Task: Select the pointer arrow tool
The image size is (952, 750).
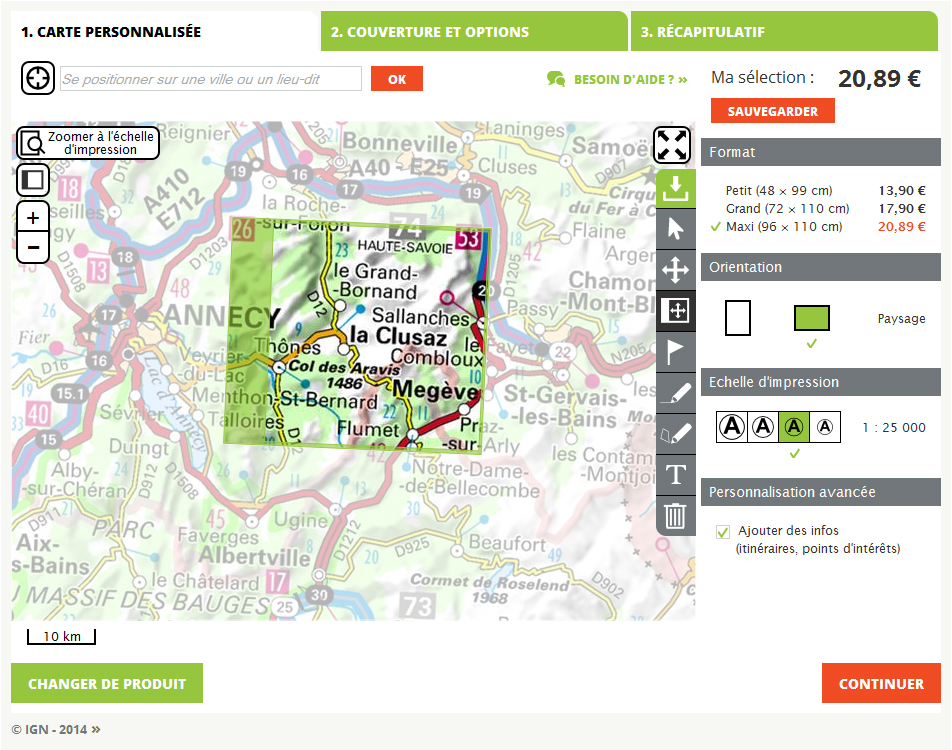Action: (x=675, y=229)
